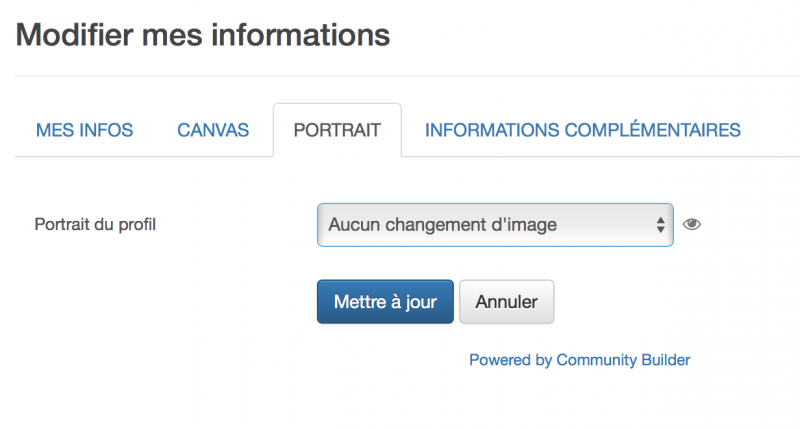Click the "Mettre à jour" button
The height and width of the screenshot is (429, 800).
(x=385, y=302)
